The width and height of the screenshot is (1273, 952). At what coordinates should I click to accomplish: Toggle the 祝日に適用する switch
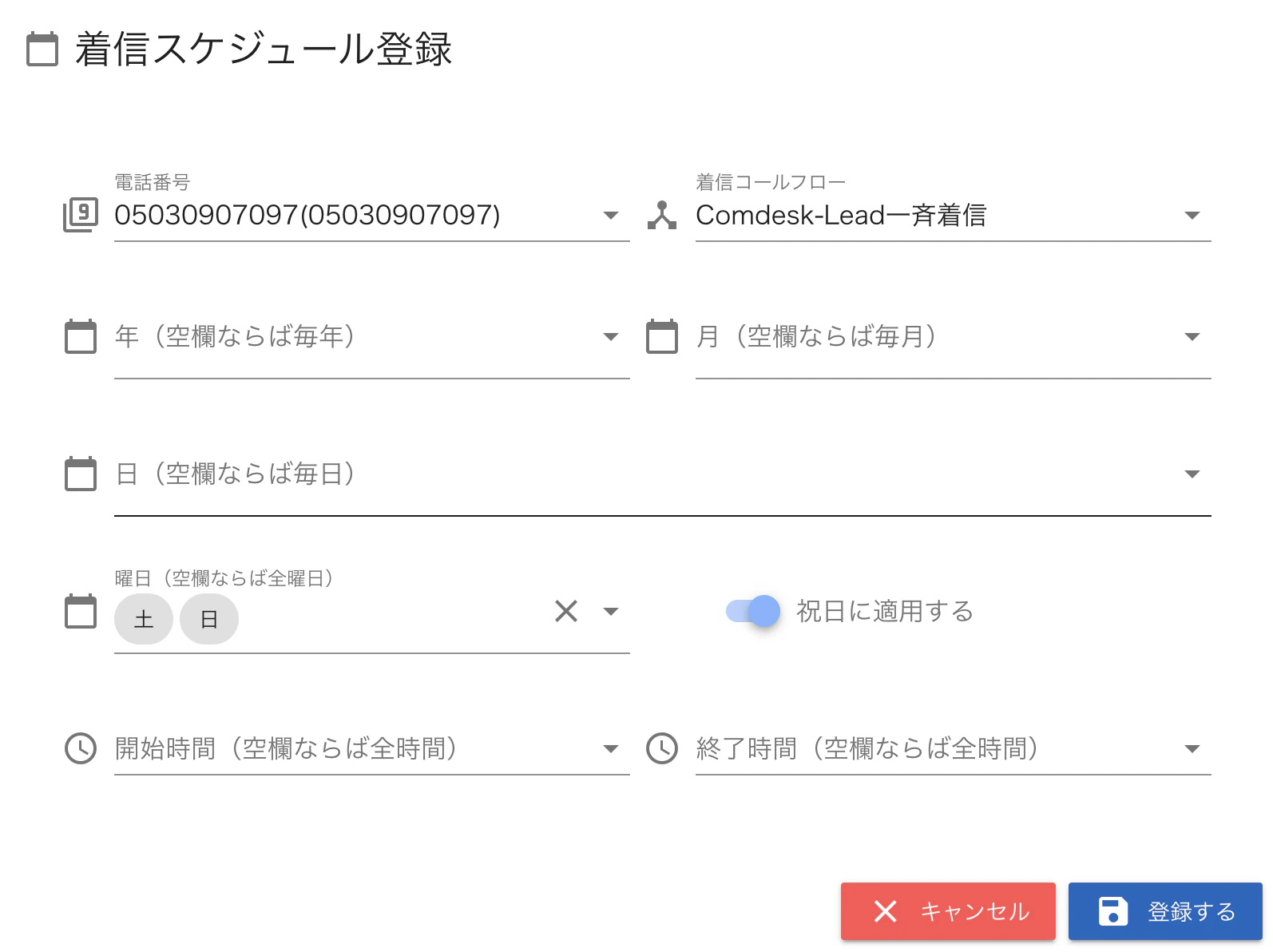point(752,611)
